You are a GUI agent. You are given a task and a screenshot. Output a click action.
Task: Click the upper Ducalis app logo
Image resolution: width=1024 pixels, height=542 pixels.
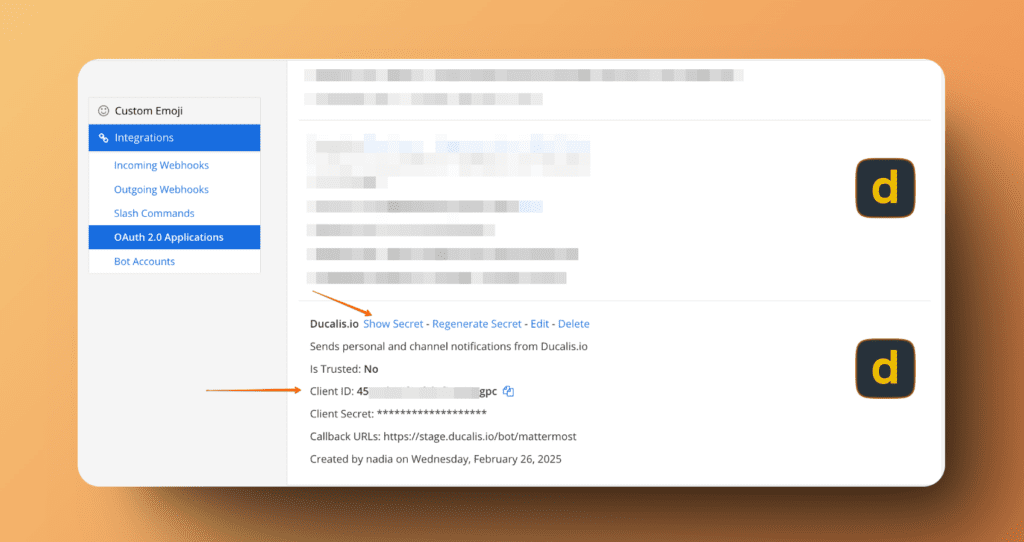885,188
